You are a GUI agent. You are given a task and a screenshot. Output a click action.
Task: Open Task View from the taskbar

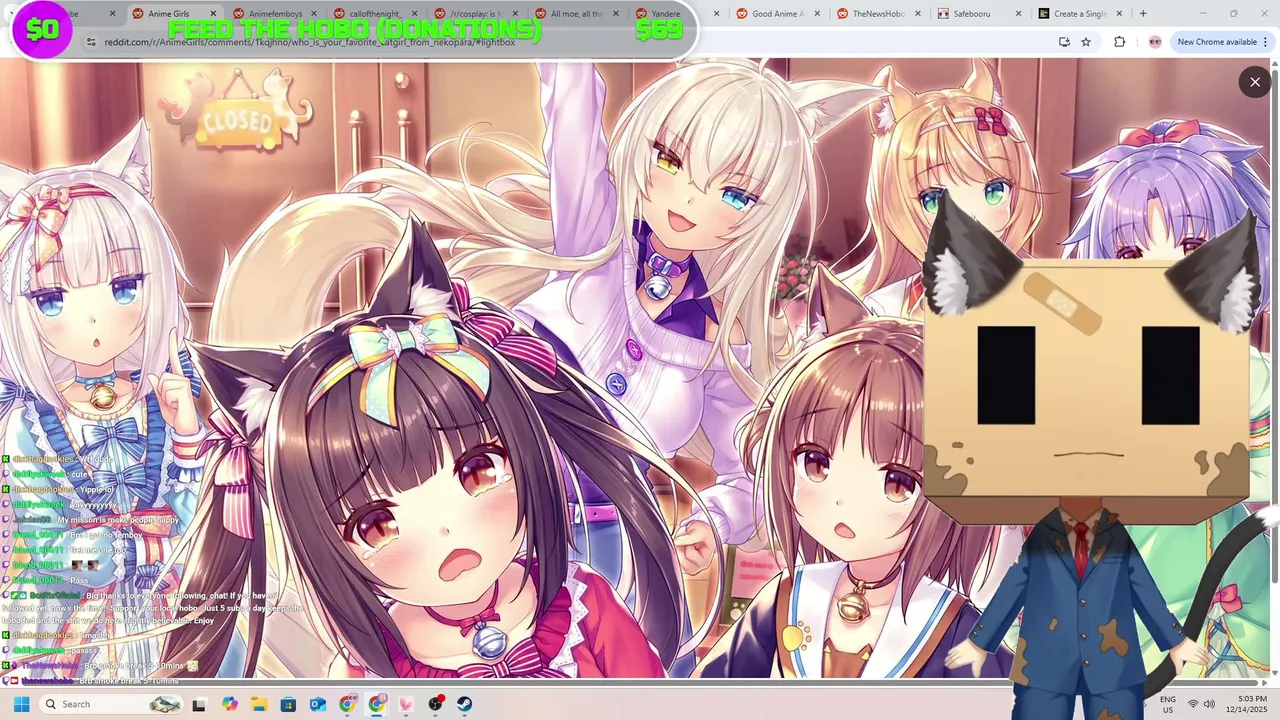(x=199, y=704)
